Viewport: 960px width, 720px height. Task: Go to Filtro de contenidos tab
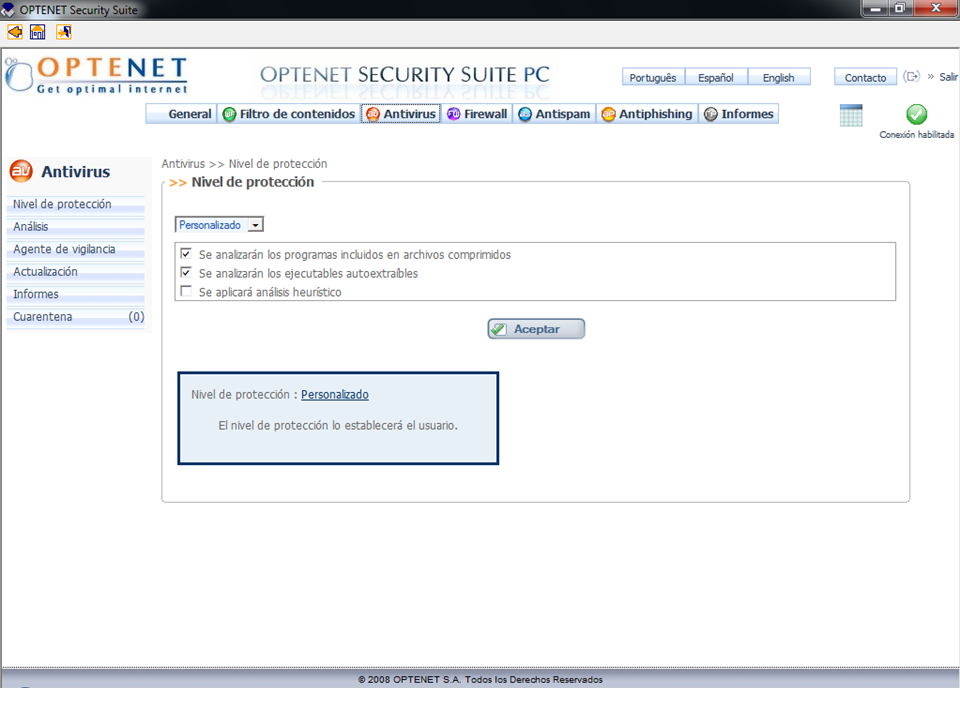(x=289, y=114)
